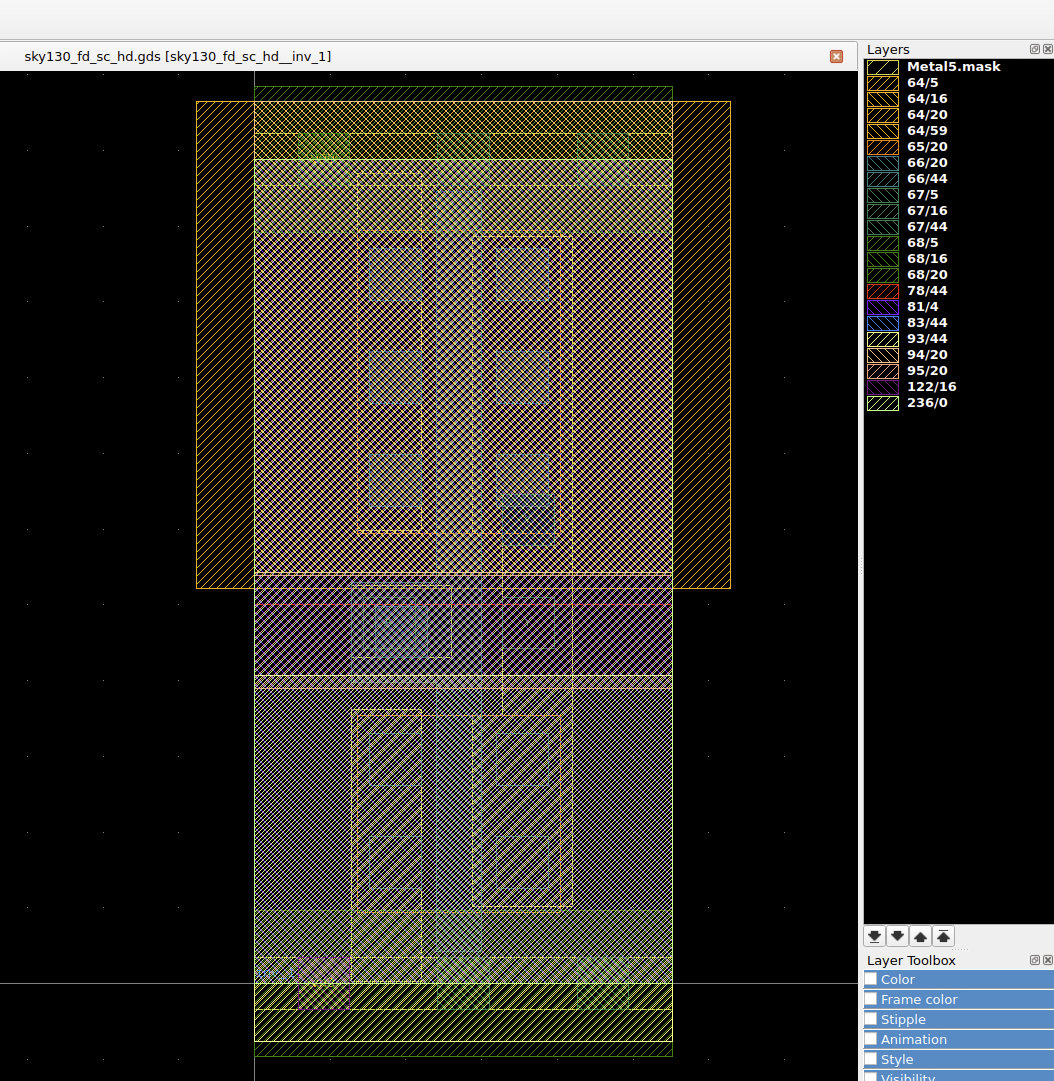
Task: Close the Layer Toolbox panel
Action: pos(1047,960)
